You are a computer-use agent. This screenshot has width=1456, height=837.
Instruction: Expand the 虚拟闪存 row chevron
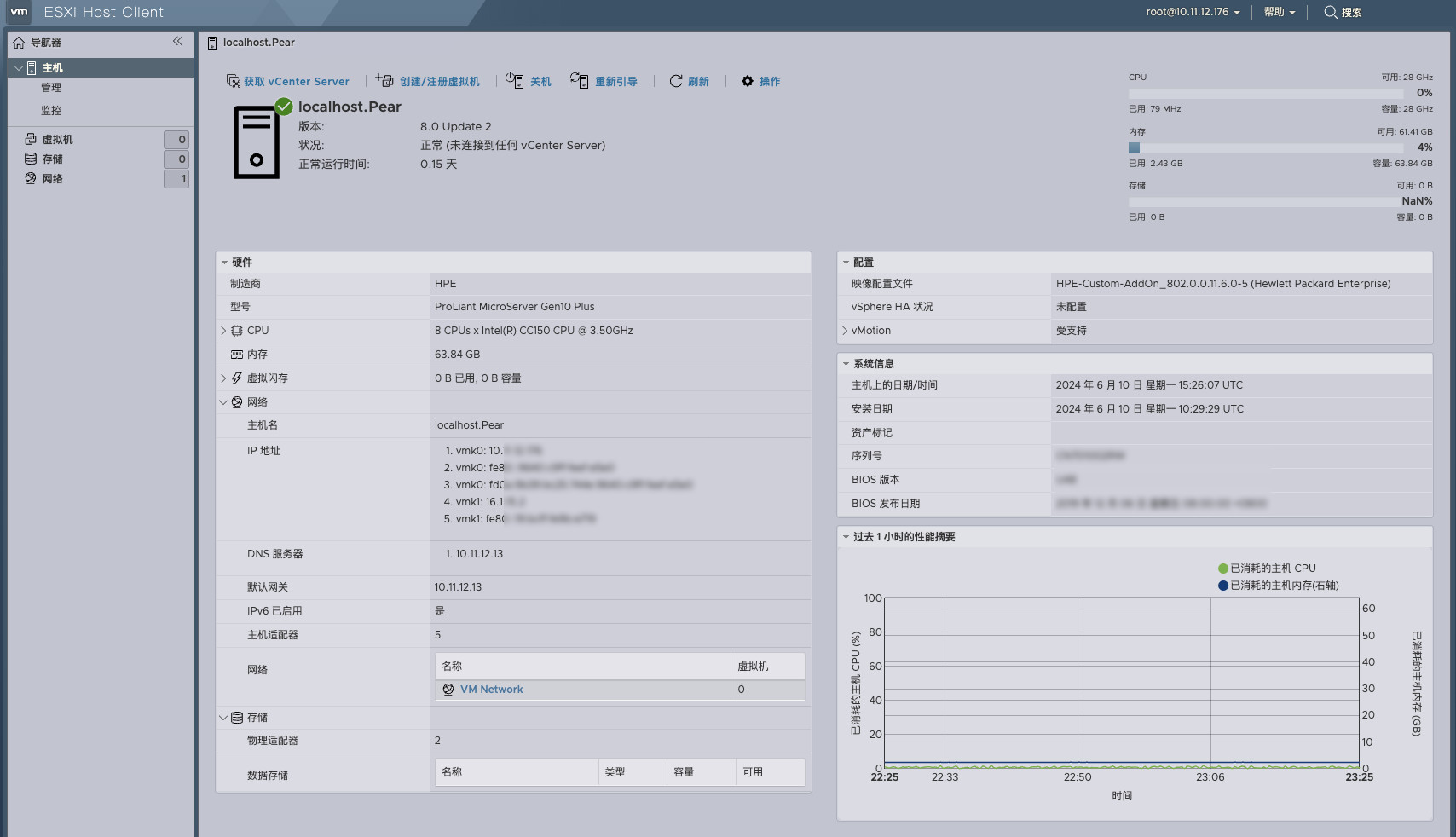[x=223, y=378]
